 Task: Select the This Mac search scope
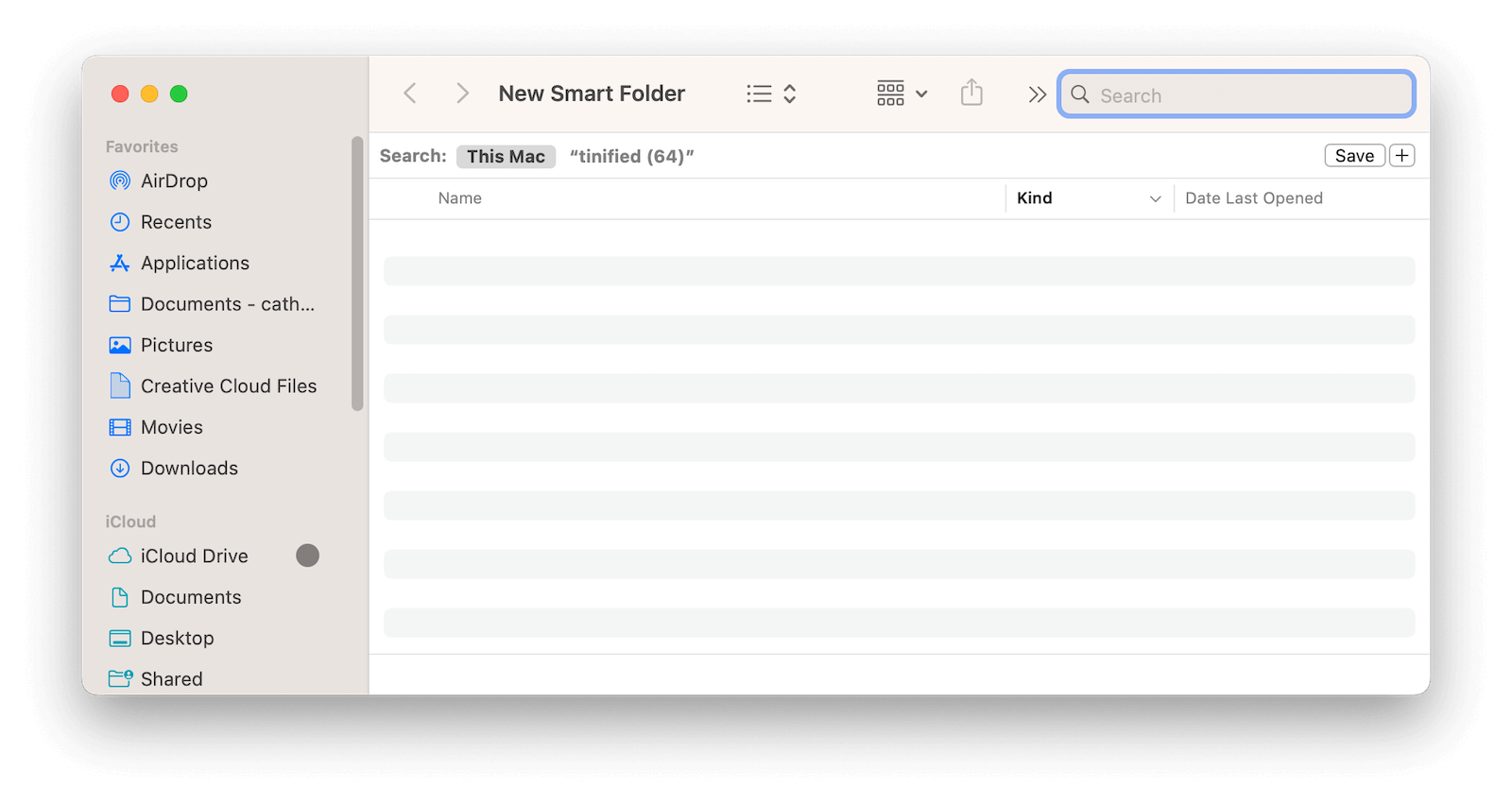coord(506,156)
